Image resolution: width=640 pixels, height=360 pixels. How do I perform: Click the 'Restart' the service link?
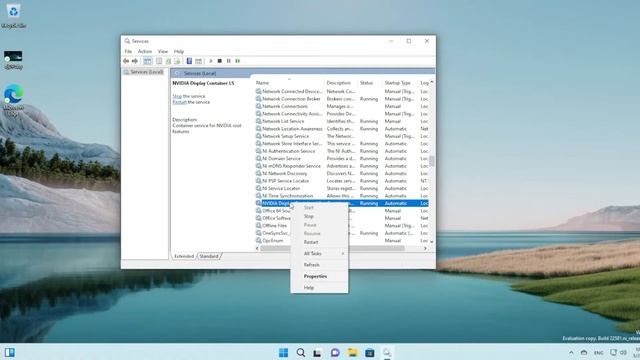click(179, 102)
